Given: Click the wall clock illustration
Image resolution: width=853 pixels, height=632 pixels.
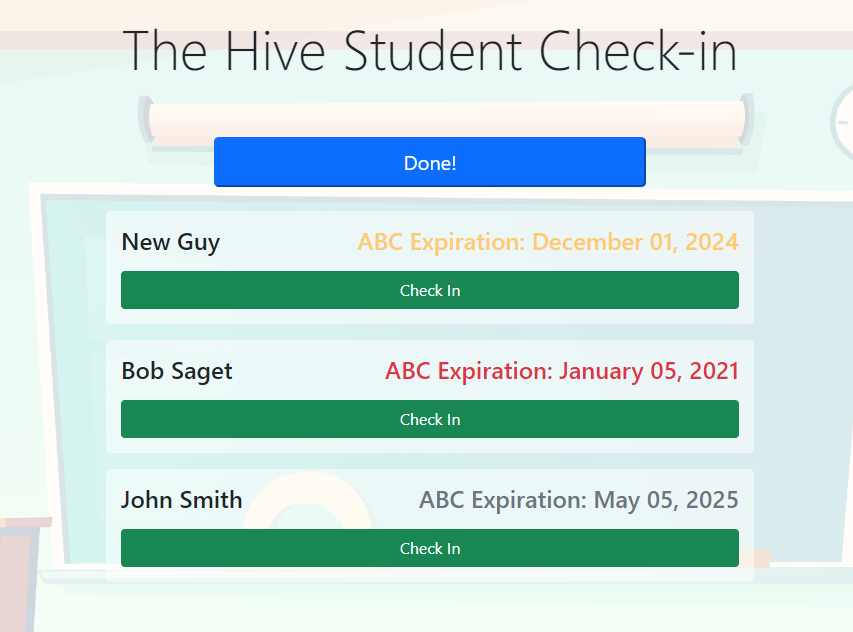Looking at the screenshot, I should click(842, 122).
